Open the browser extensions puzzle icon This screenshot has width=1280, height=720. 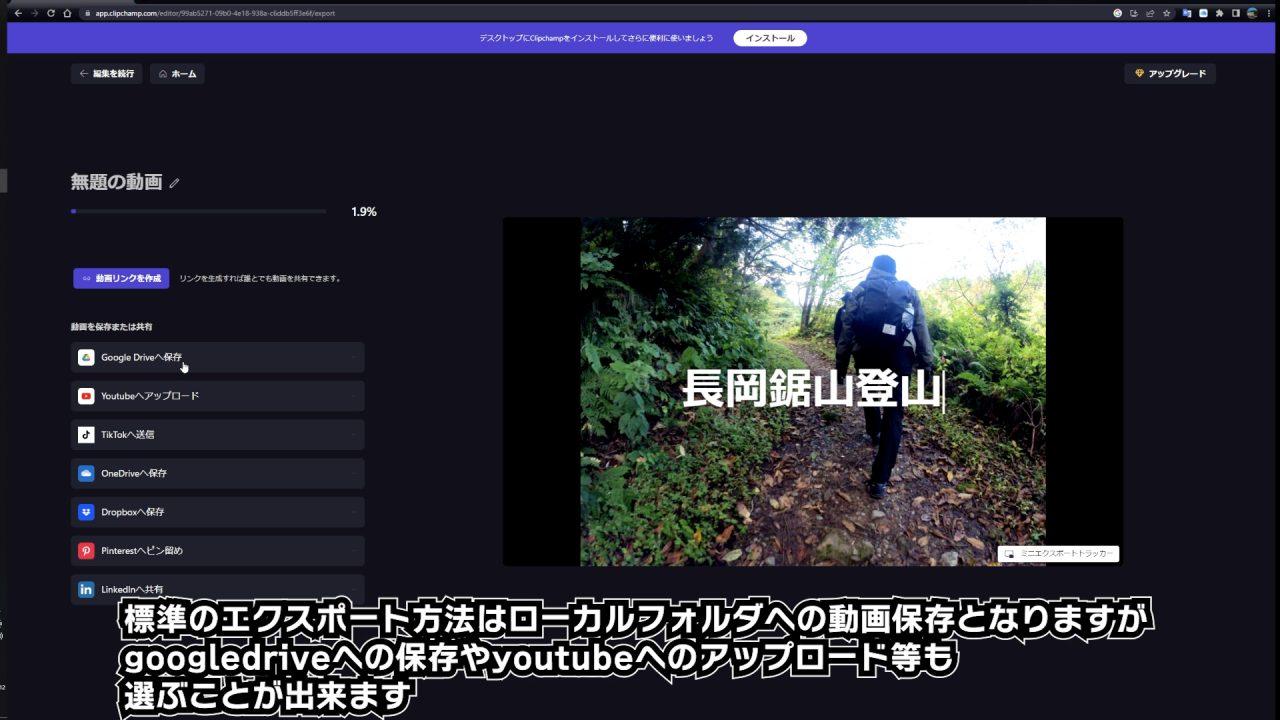pyautogui.click(x=1219, y=13)
